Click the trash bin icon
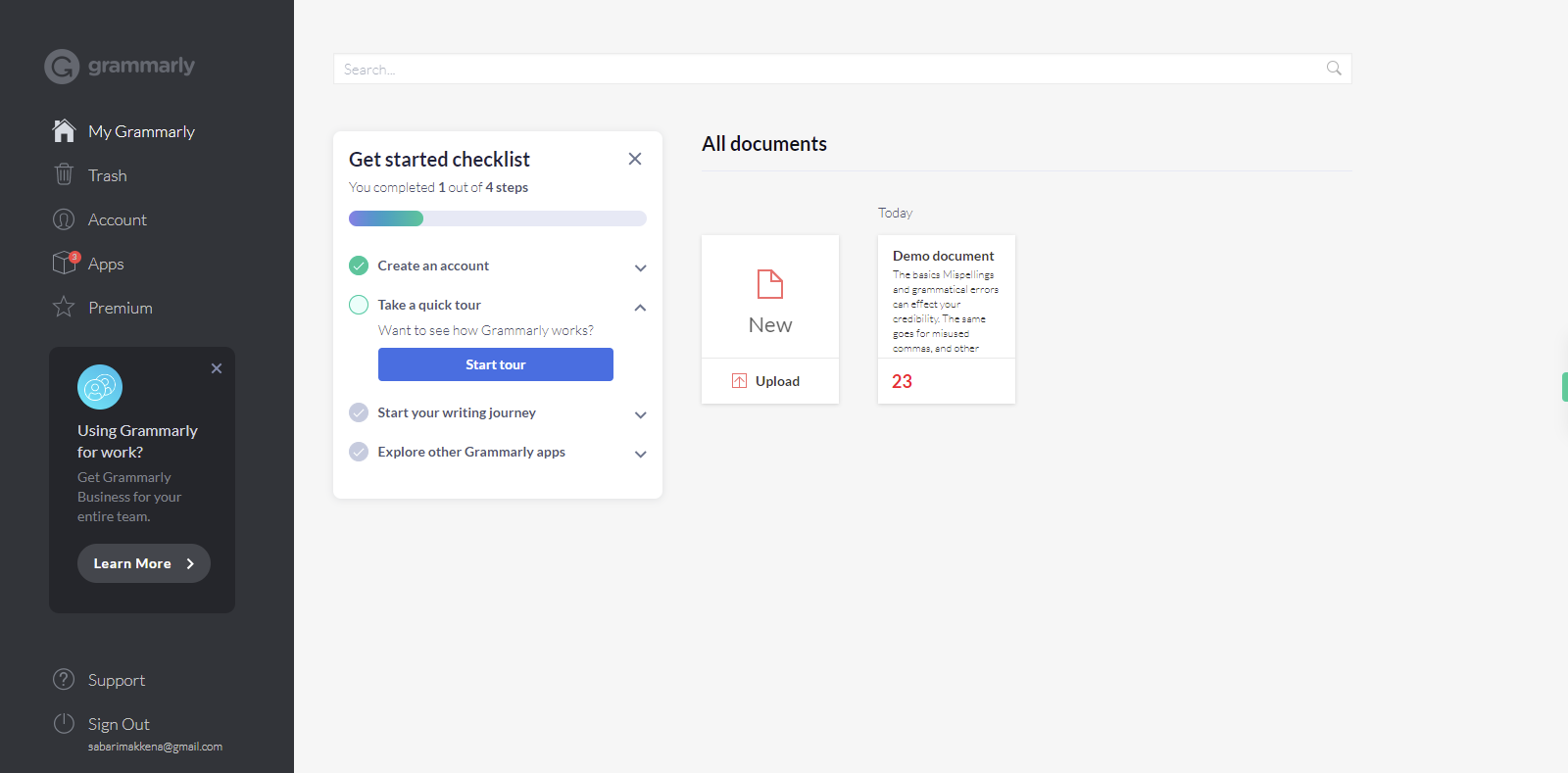The height and width of the screenshot is (773, 1568). 64,174
